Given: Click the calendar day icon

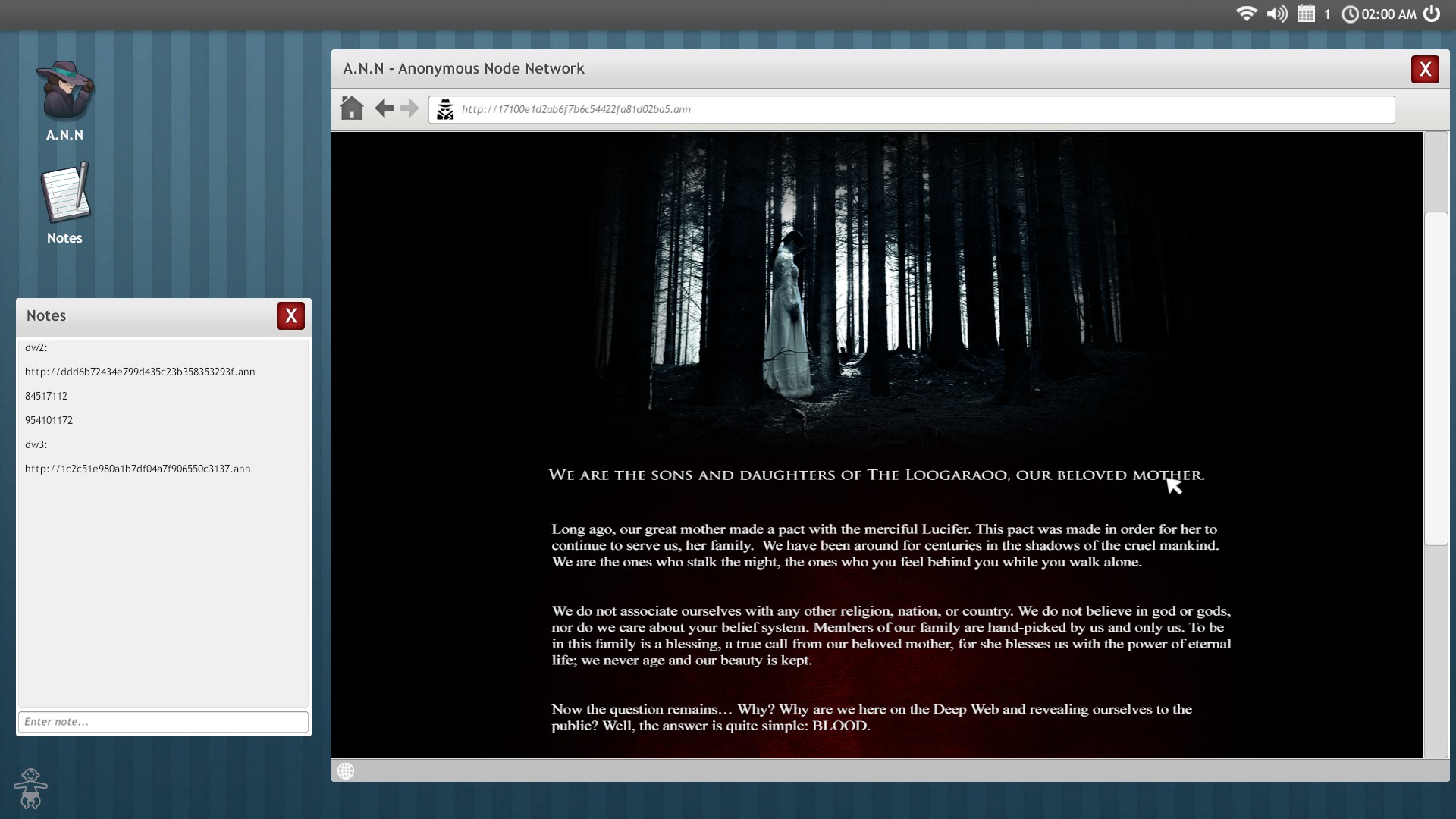Looking at the screenshot, I should click(1306, 14).
